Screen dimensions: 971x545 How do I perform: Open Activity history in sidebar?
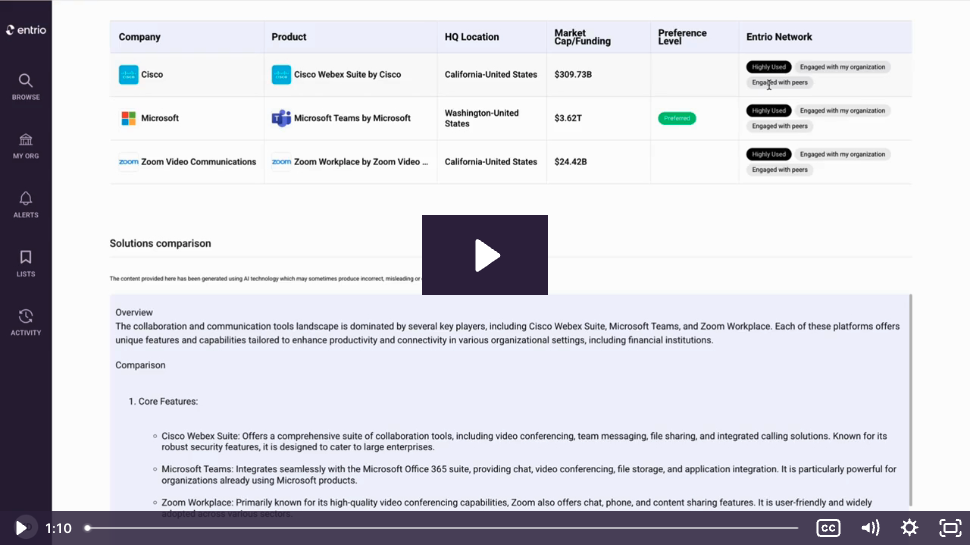(25, 322)
